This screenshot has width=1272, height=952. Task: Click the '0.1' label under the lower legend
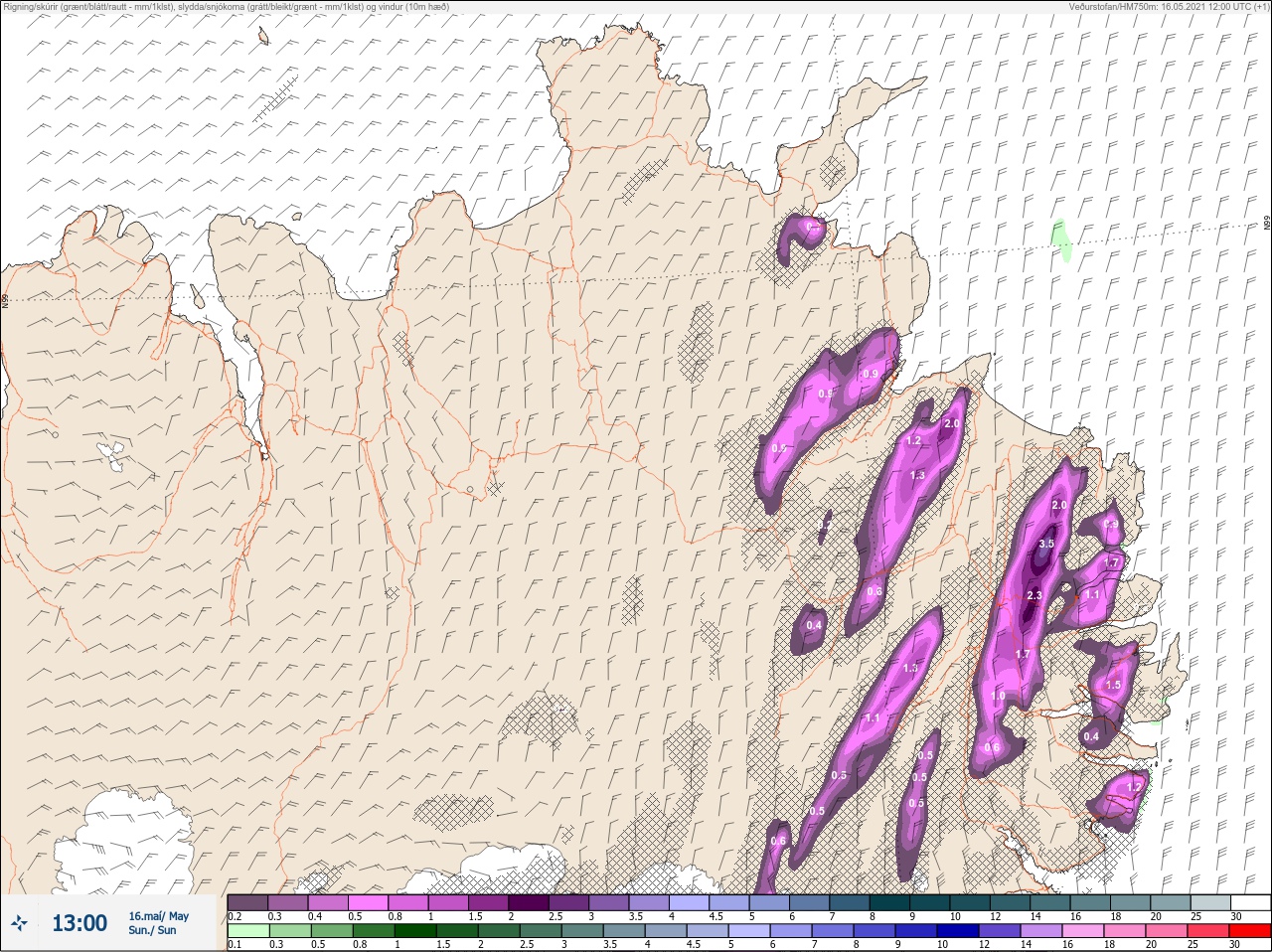(x=235, y=944)
